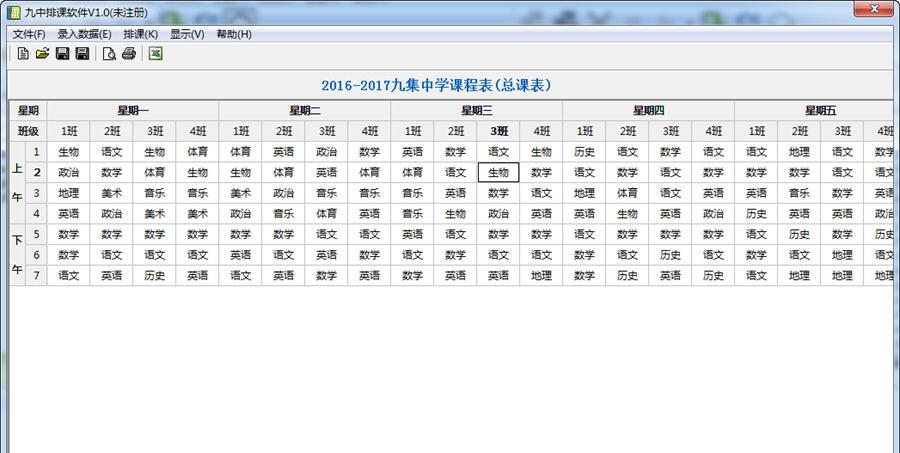
Task: Select Thursday 1班 period 1 历史 cell
Action: coord(584,152)
